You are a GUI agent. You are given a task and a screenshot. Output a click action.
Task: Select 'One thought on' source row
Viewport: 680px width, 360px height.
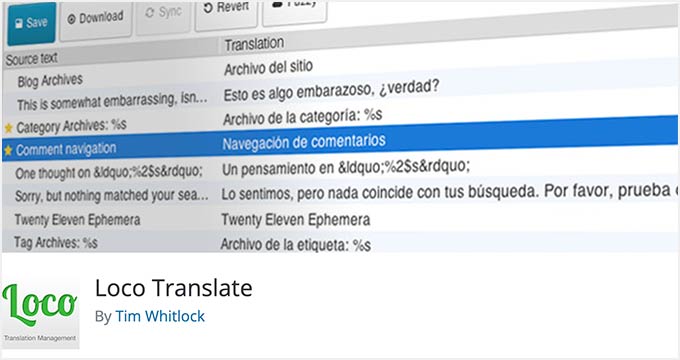(x=109, y=172)
